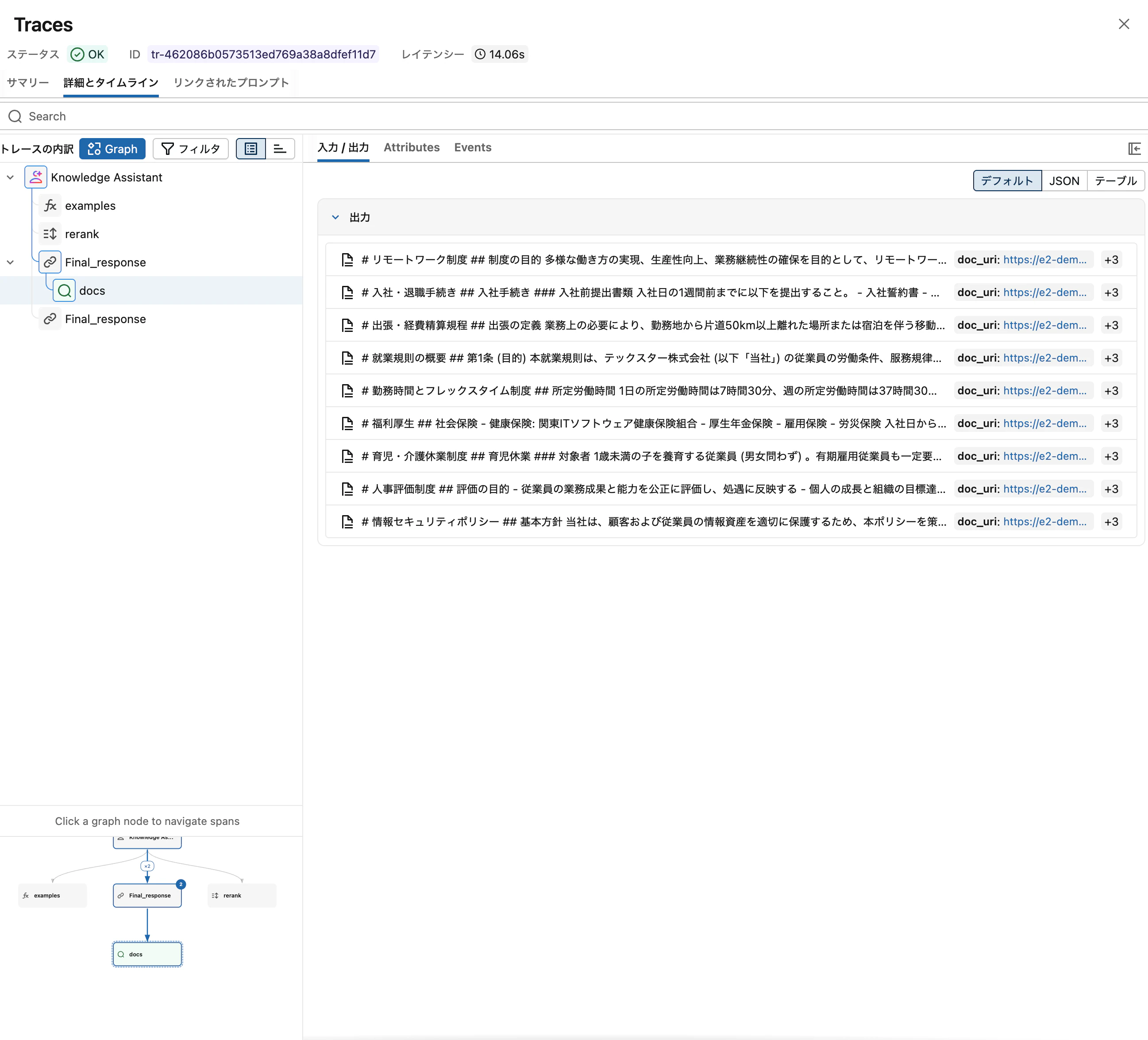Toggle the Graph view button
The height and width of the screenshot is (1040, 1148).
pyautogui.click(x=112, y=149)
